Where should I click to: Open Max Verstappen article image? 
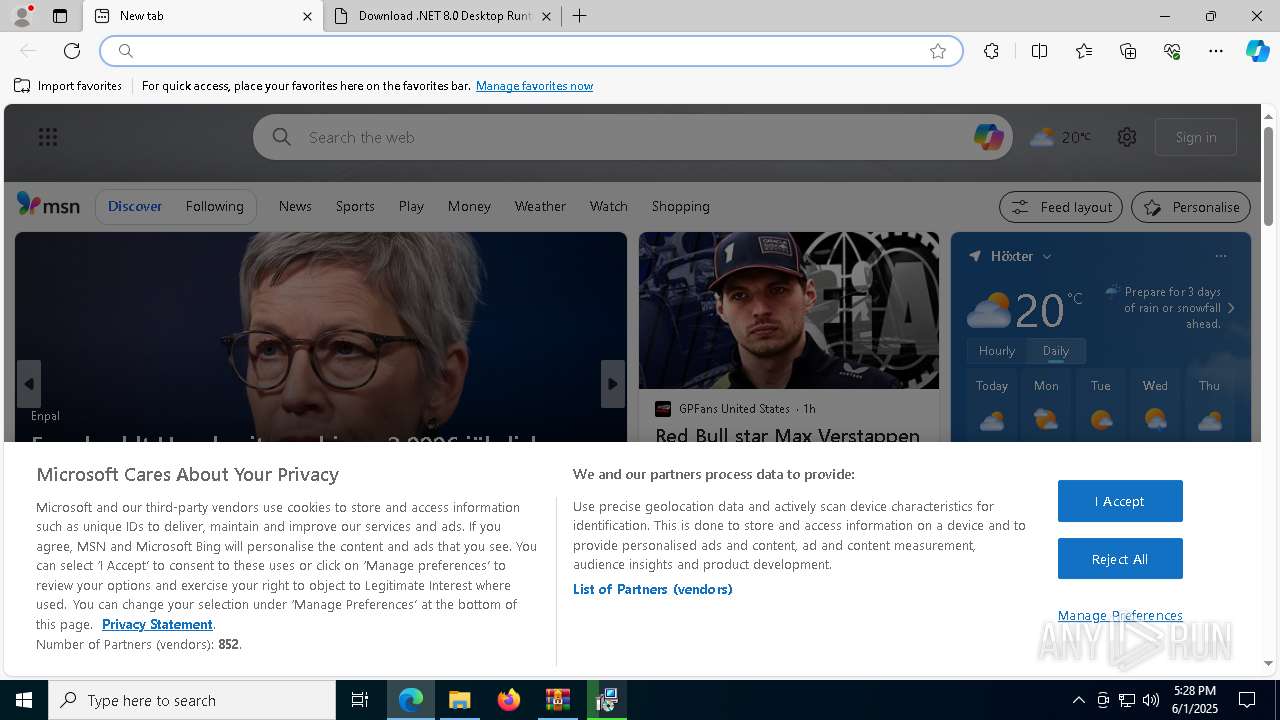click(788, 310)
